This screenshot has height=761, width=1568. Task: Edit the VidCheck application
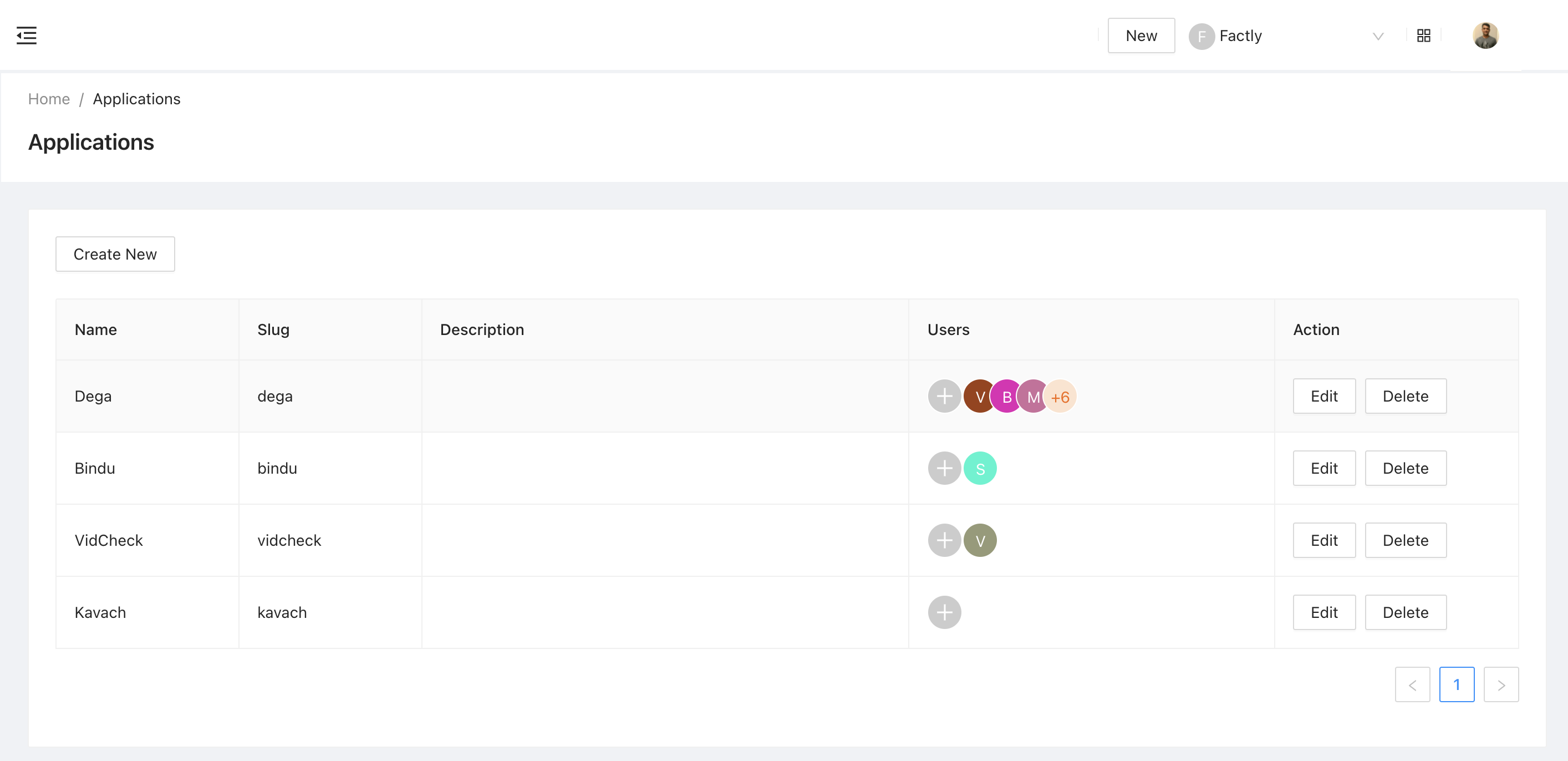pyautogui.click(x=1324, y=540)
